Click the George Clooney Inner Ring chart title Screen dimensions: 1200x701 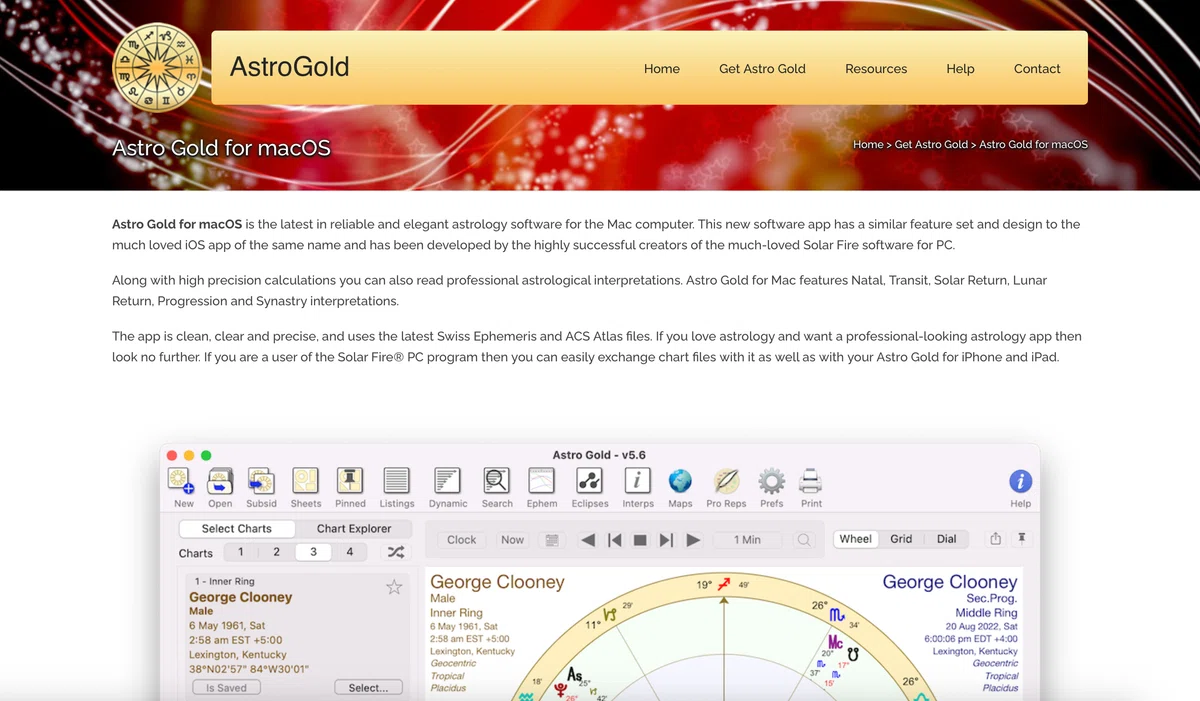[497, 582]
